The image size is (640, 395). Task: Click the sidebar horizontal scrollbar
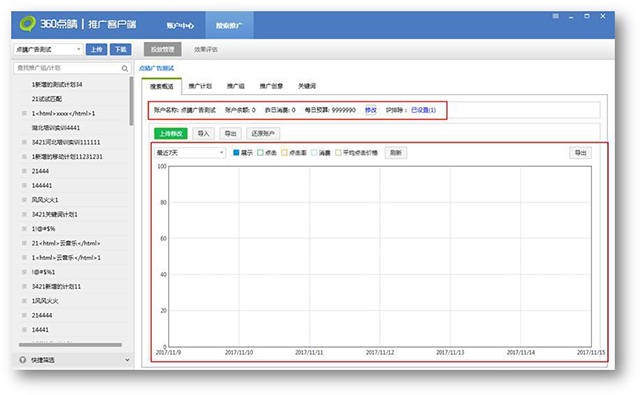coord(70,345)
